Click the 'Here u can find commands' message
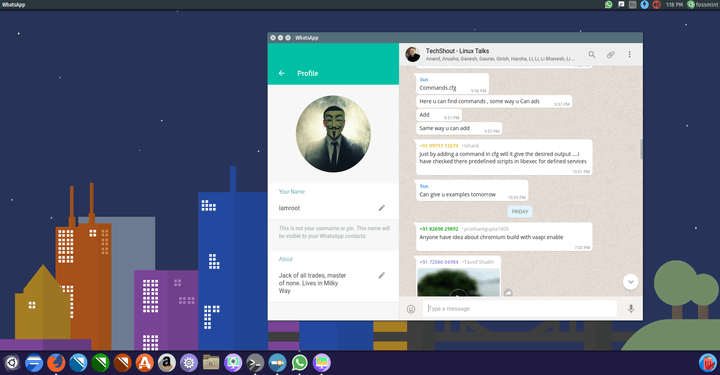The height and width of the screenshot is (375, 720). (x=494, y=101)
